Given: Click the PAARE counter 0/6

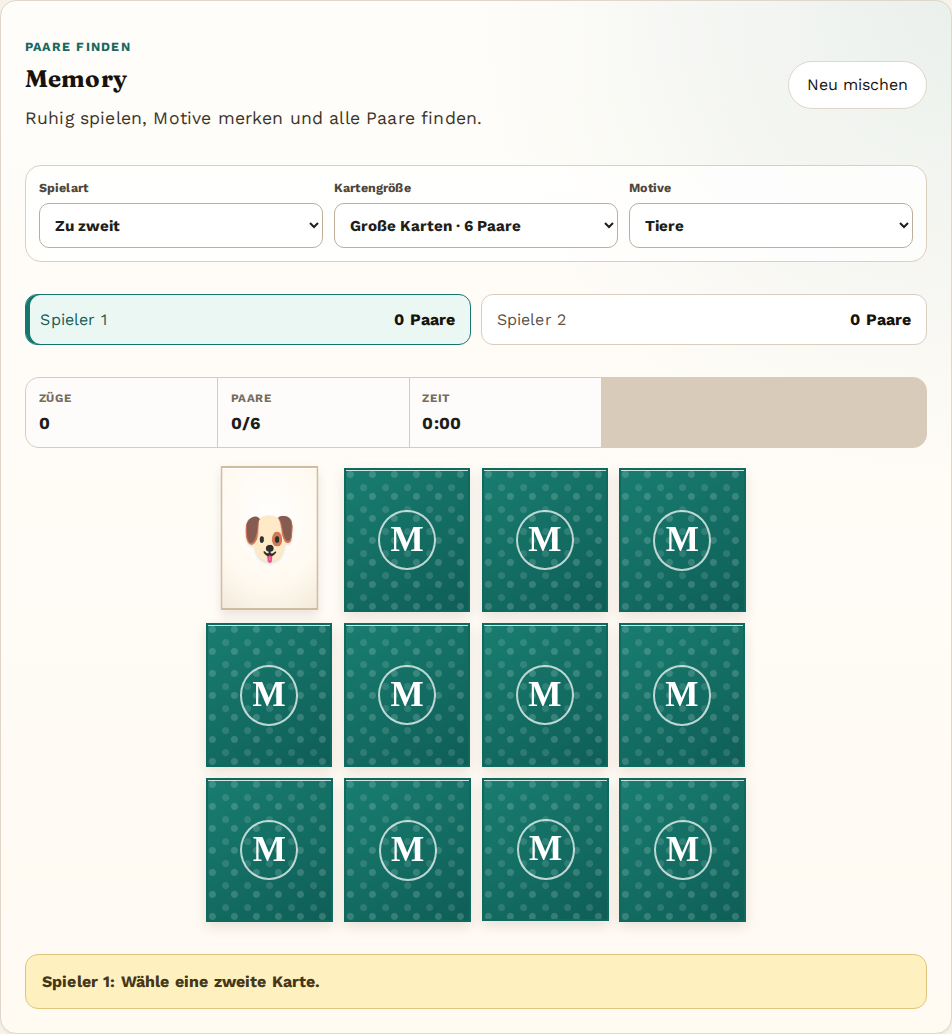Looking at the screenshot, I should 246,423.
